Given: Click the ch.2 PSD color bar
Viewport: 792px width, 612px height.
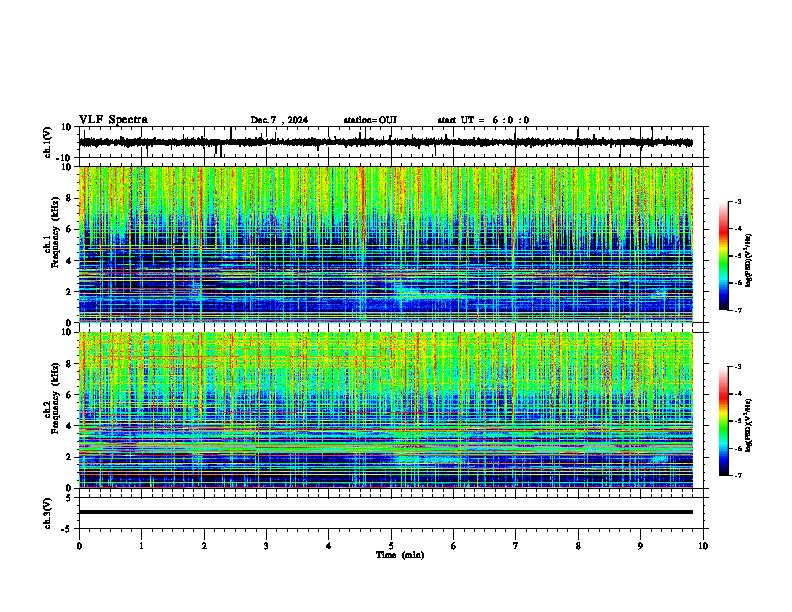Looking at the screenshot, I should click(x=723, y=421).
